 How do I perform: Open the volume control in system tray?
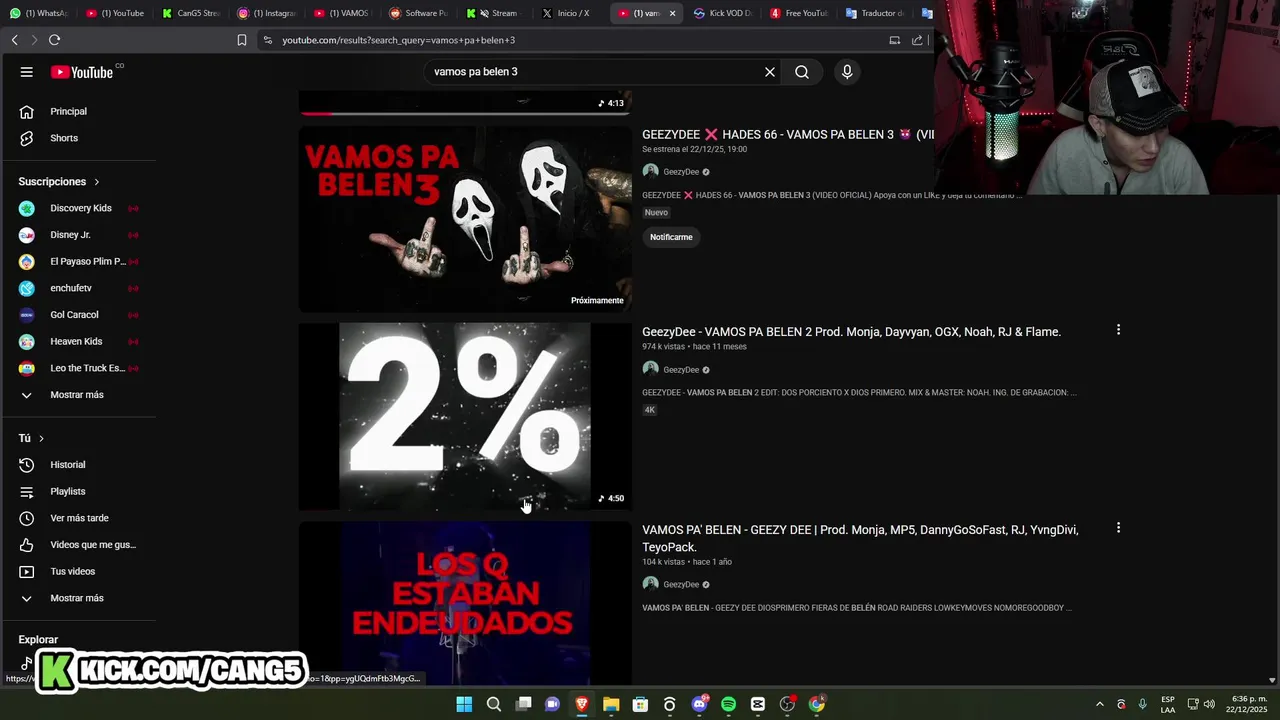tap(1209, 704)
